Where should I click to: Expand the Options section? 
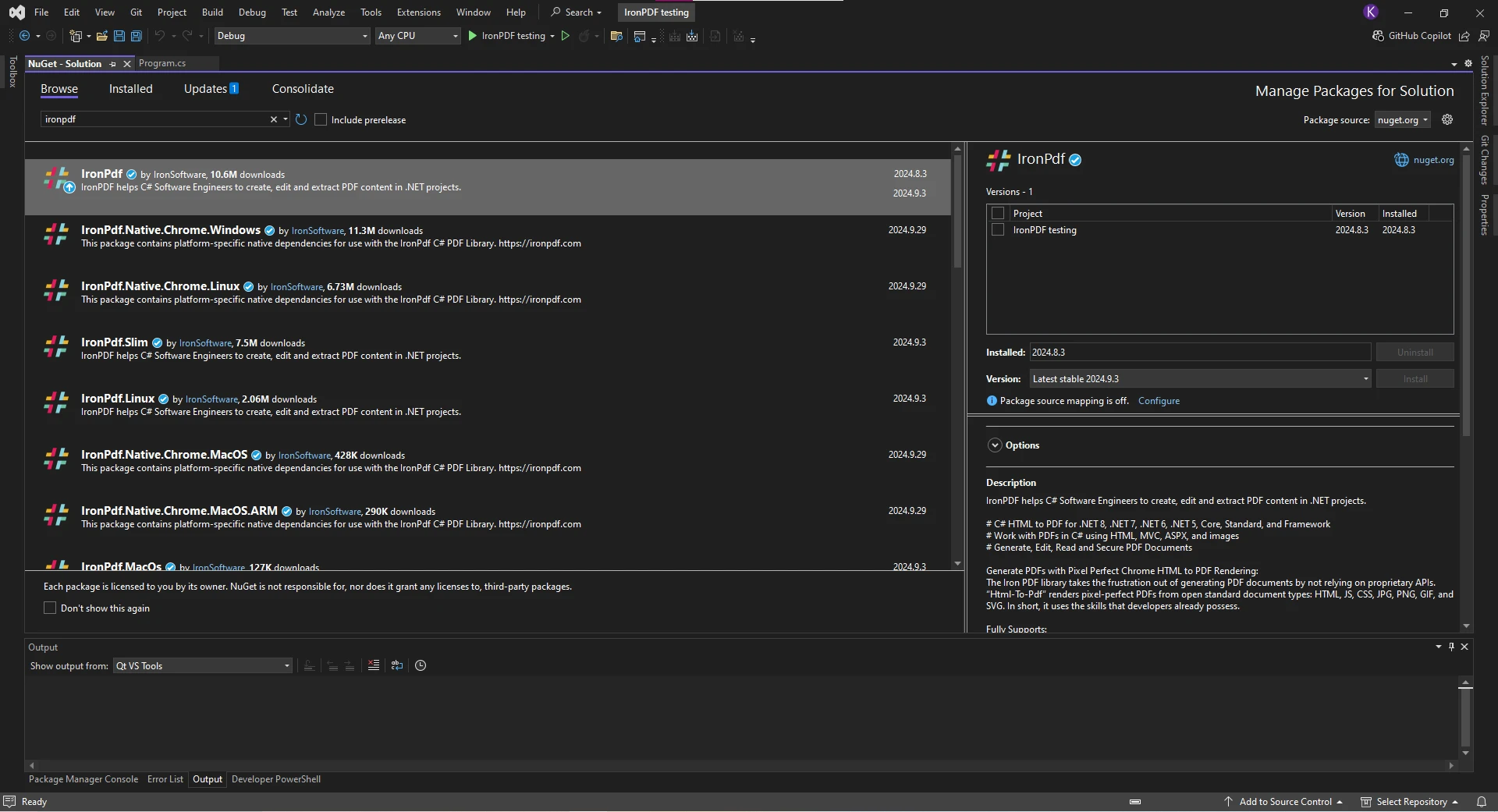click(x=995, y=445)
